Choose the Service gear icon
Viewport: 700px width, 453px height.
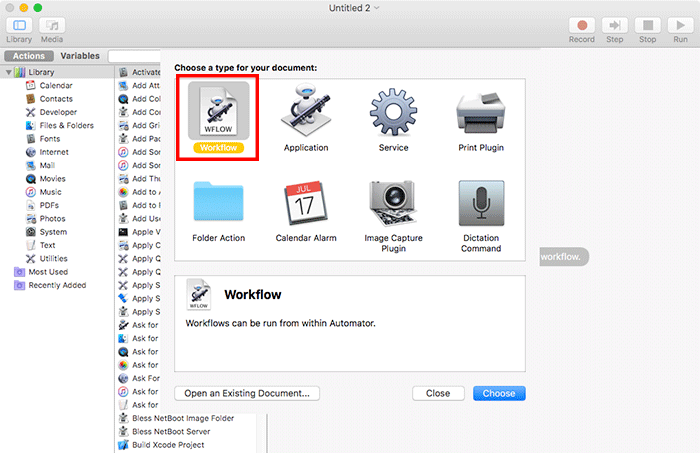(x=393, y=112)
